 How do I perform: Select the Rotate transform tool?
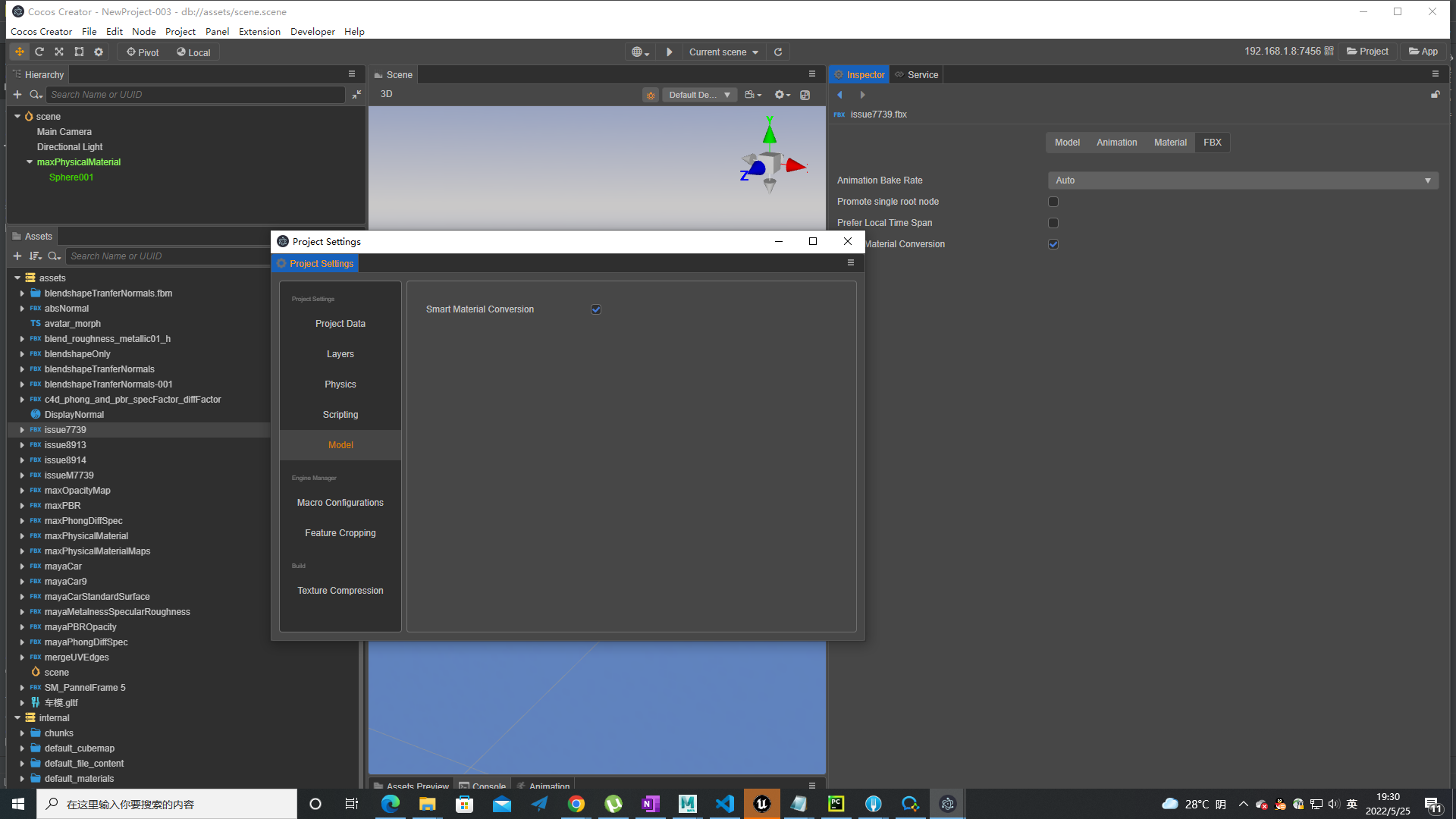click(x=39, y=52)
